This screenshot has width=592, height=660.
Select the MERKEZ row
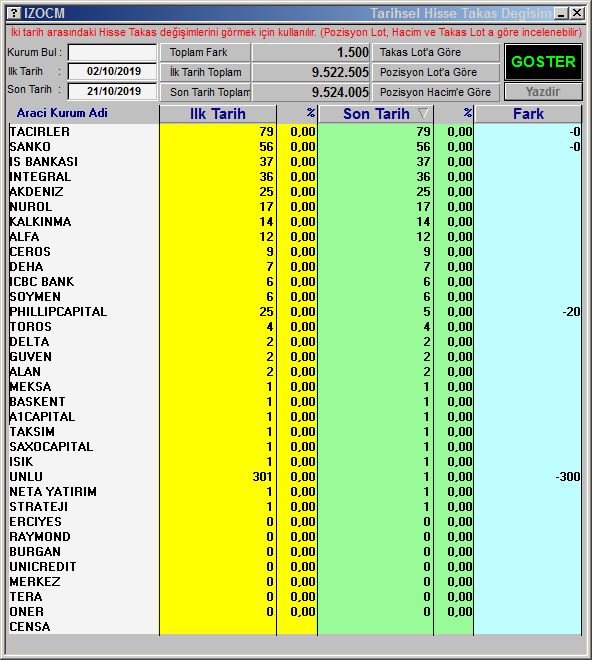295,582
